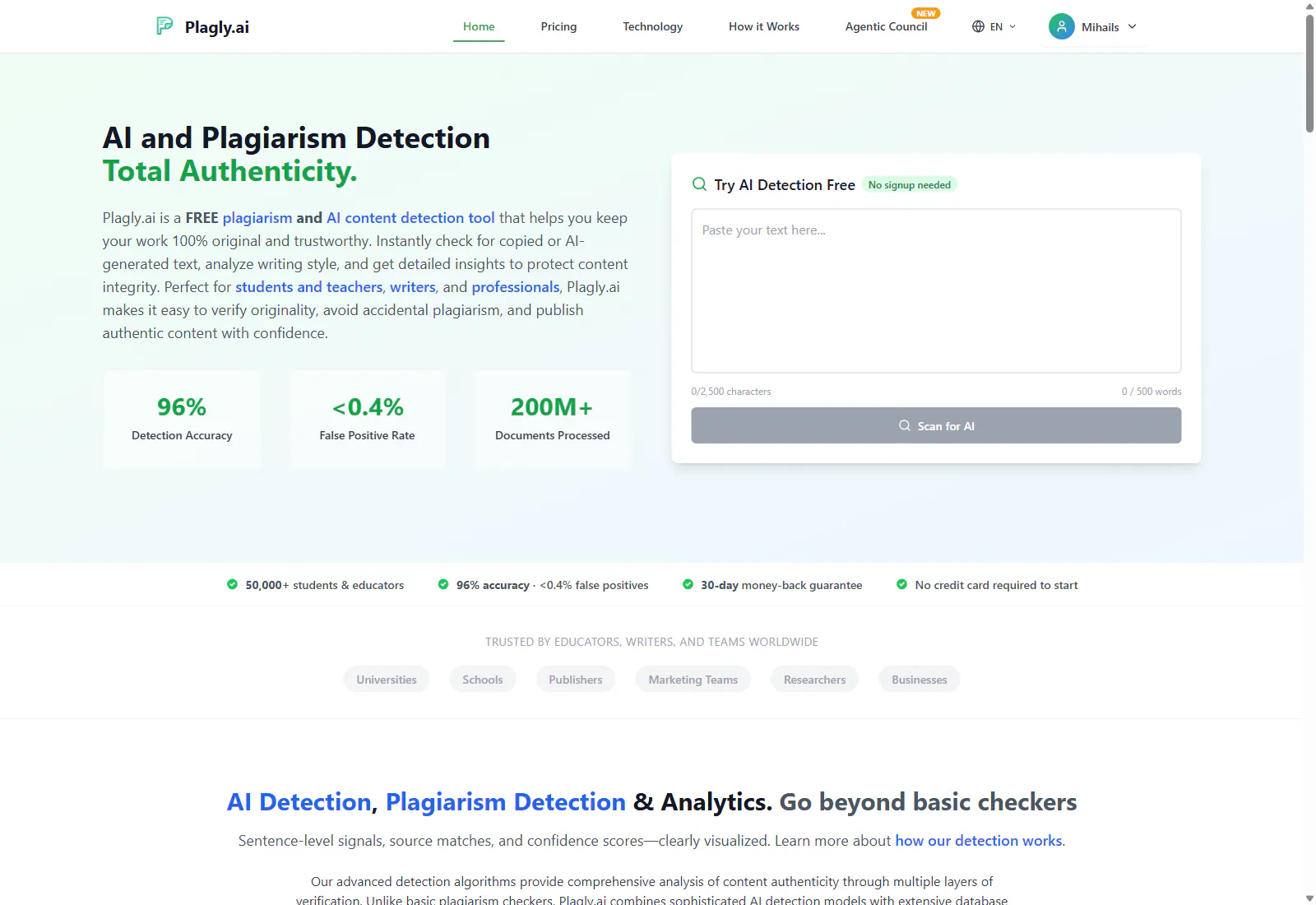
Task: Click the magnifier icon beside Try AI Detection Free
Action: click(x=699, y=184)
